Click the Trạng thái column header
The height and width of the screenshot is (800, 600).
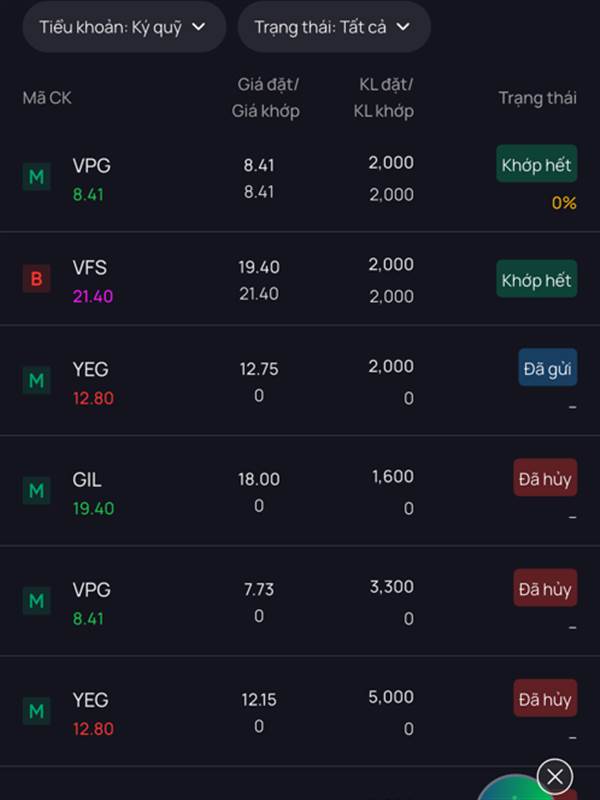(537, 97)
